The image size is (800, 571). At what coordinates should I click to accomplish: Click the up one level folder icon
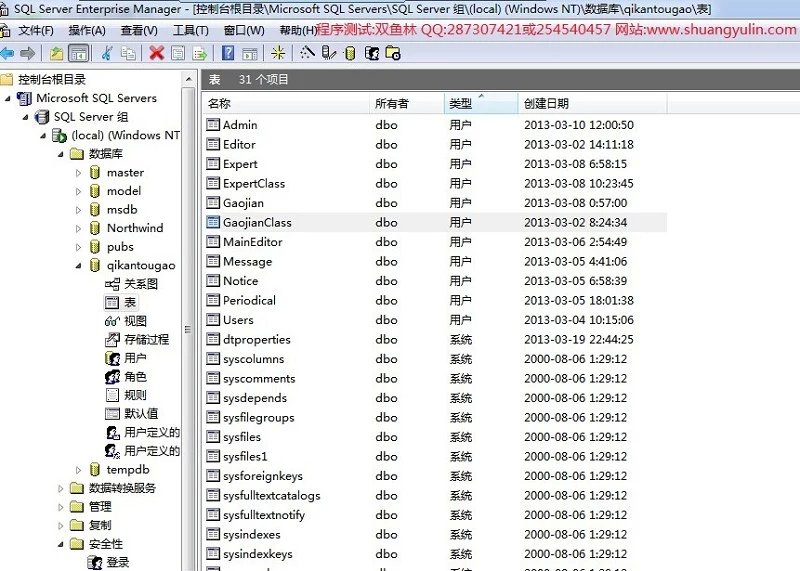[x=57, y=53]
